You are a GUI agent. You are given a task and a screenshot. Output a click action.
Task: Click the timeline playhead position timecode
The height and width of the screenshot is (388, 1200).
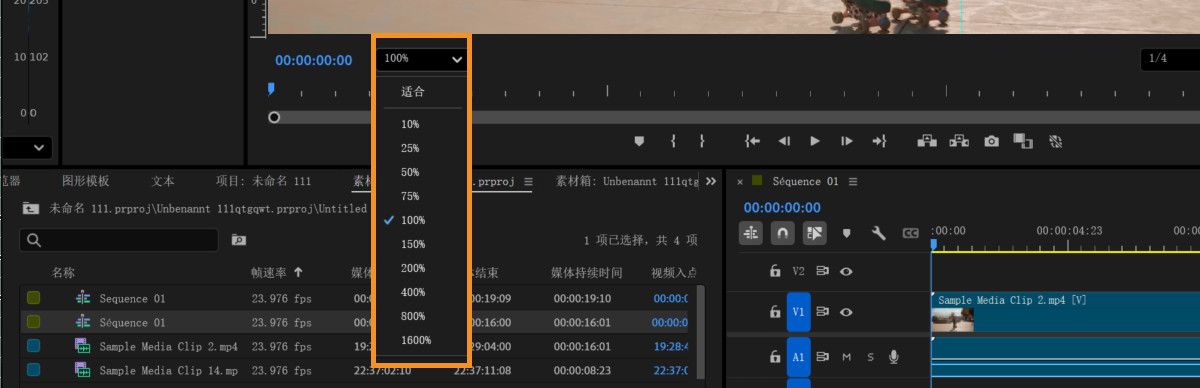point(783,207)
